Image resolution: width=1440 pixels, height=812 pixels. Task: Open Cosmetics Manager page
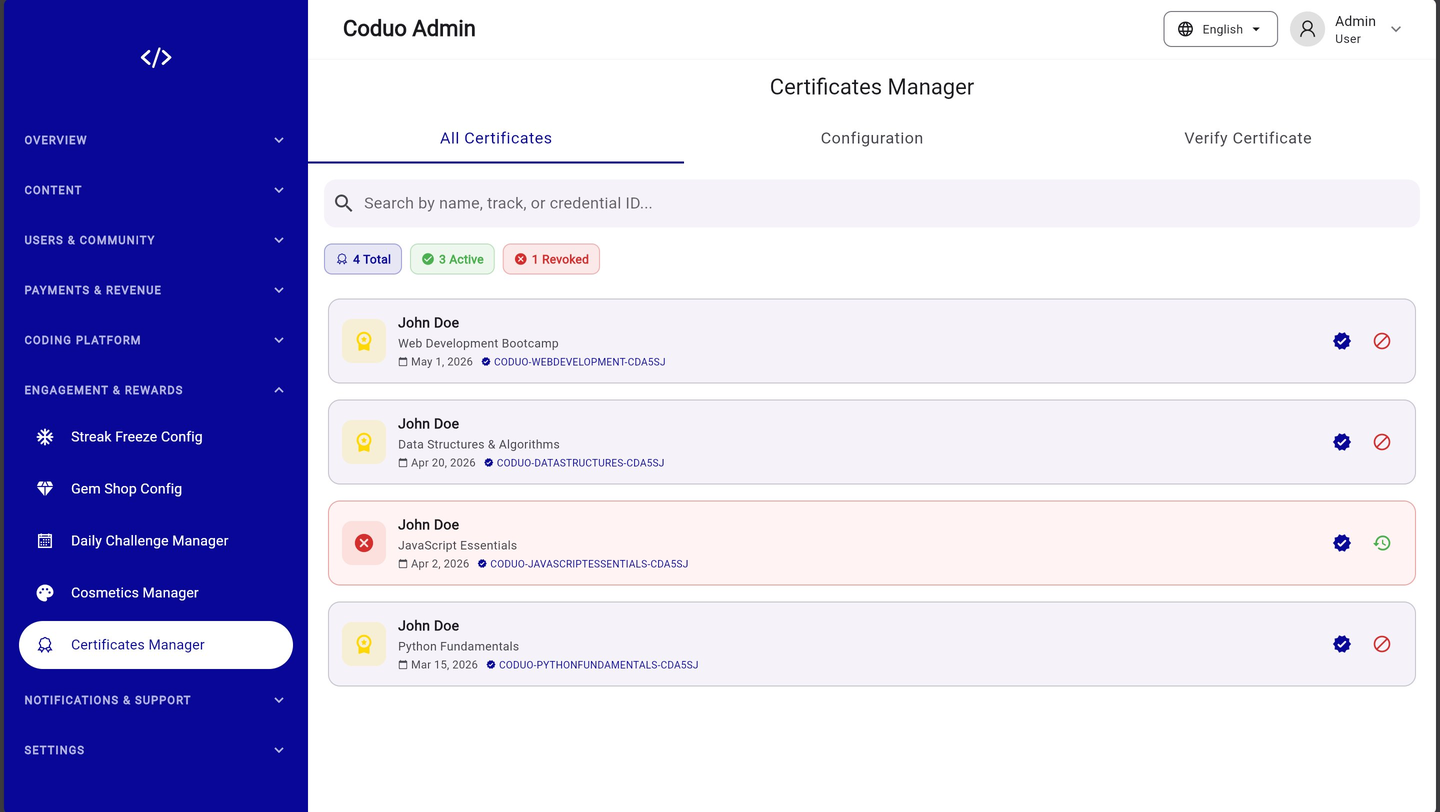[155, 593]
